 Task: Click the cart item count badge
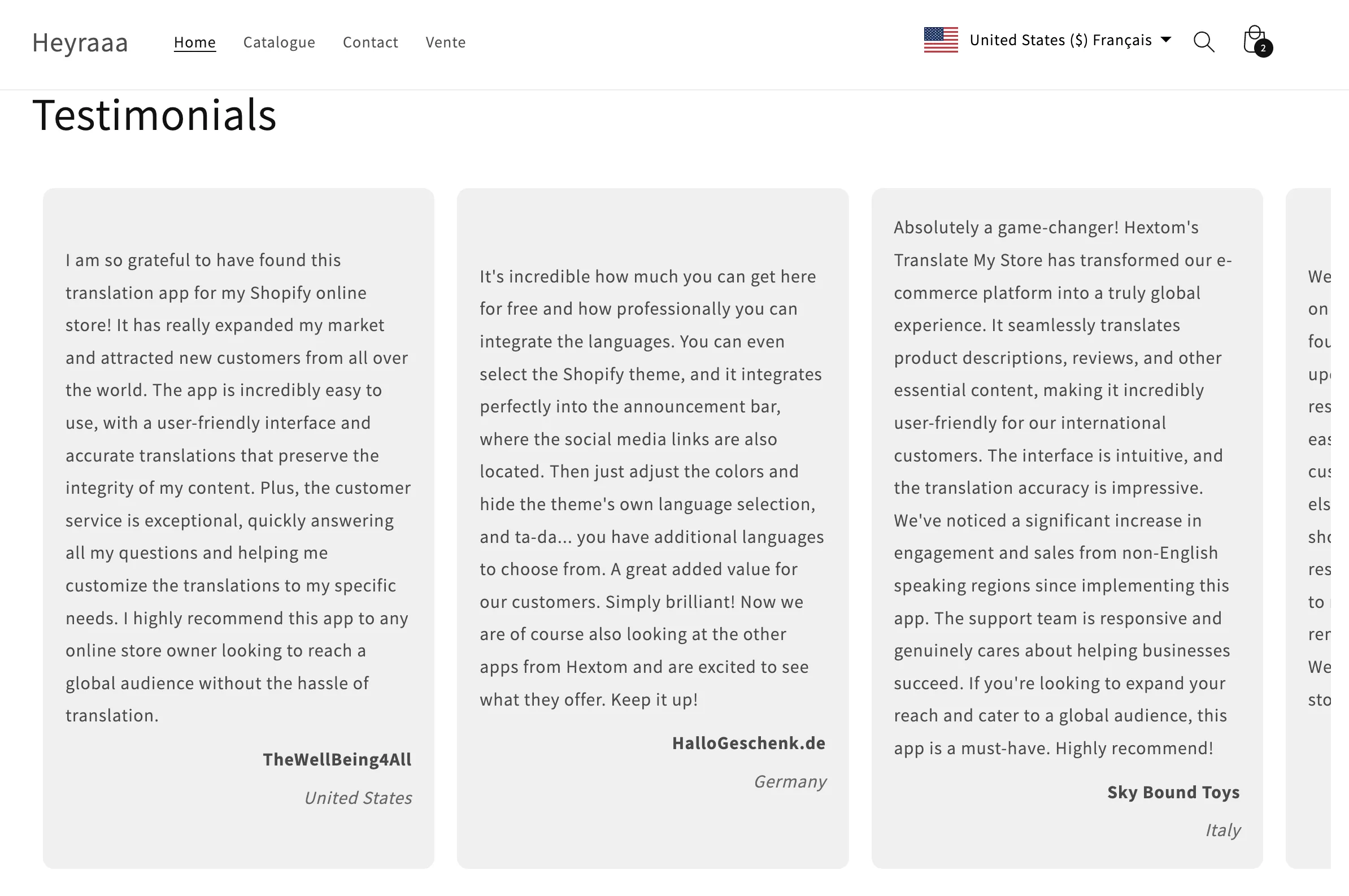pos(1263,48)
